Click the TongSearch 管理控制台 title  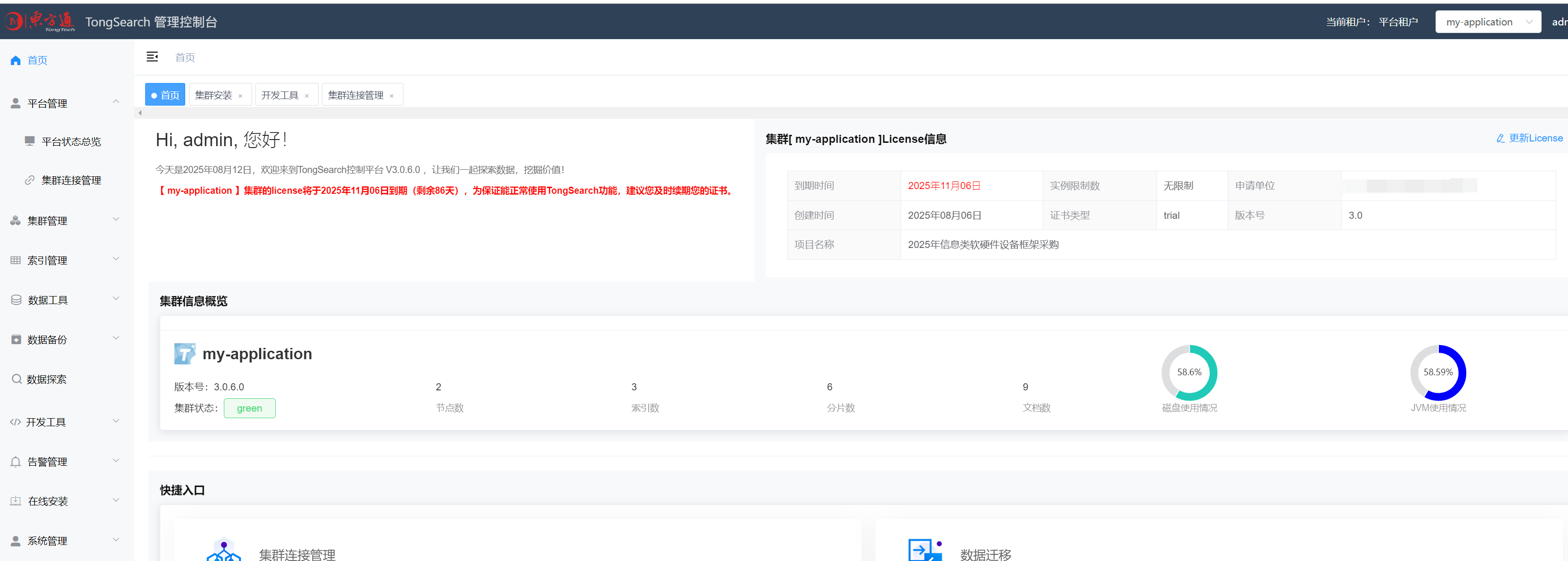pos(151,22)
